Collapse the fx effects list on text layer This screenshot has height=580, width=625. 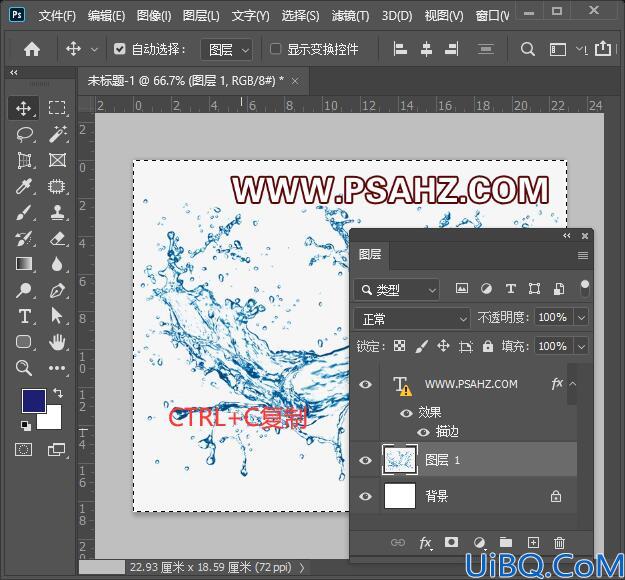573,384
